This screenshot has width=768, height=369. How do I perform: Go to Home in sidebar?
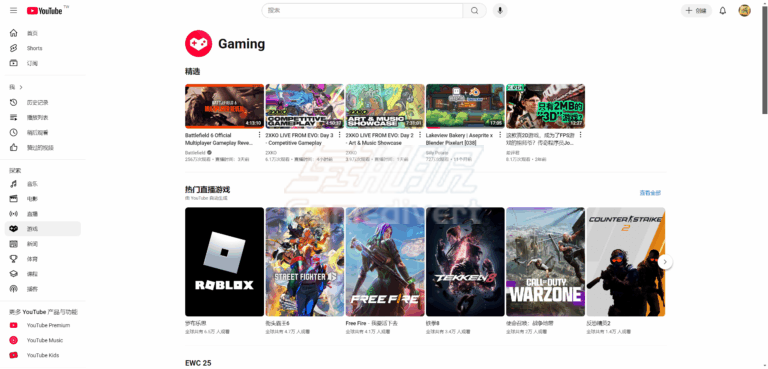point(43,33)
